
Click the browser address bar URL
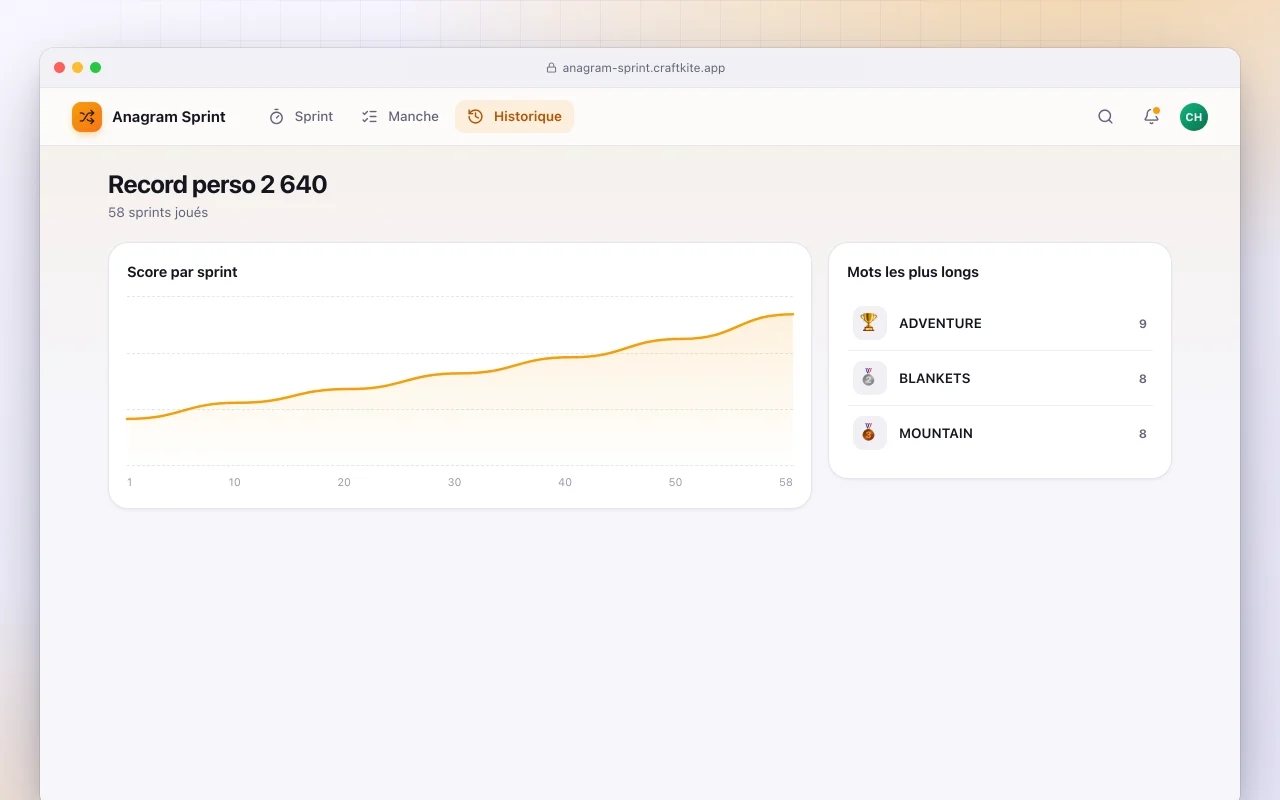643,68
